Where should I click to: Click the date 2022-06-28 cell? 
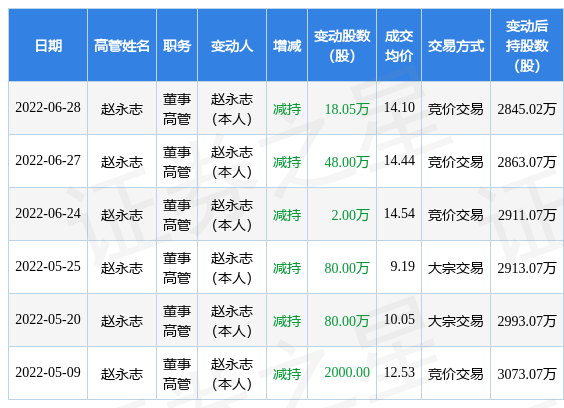[48, 108]
